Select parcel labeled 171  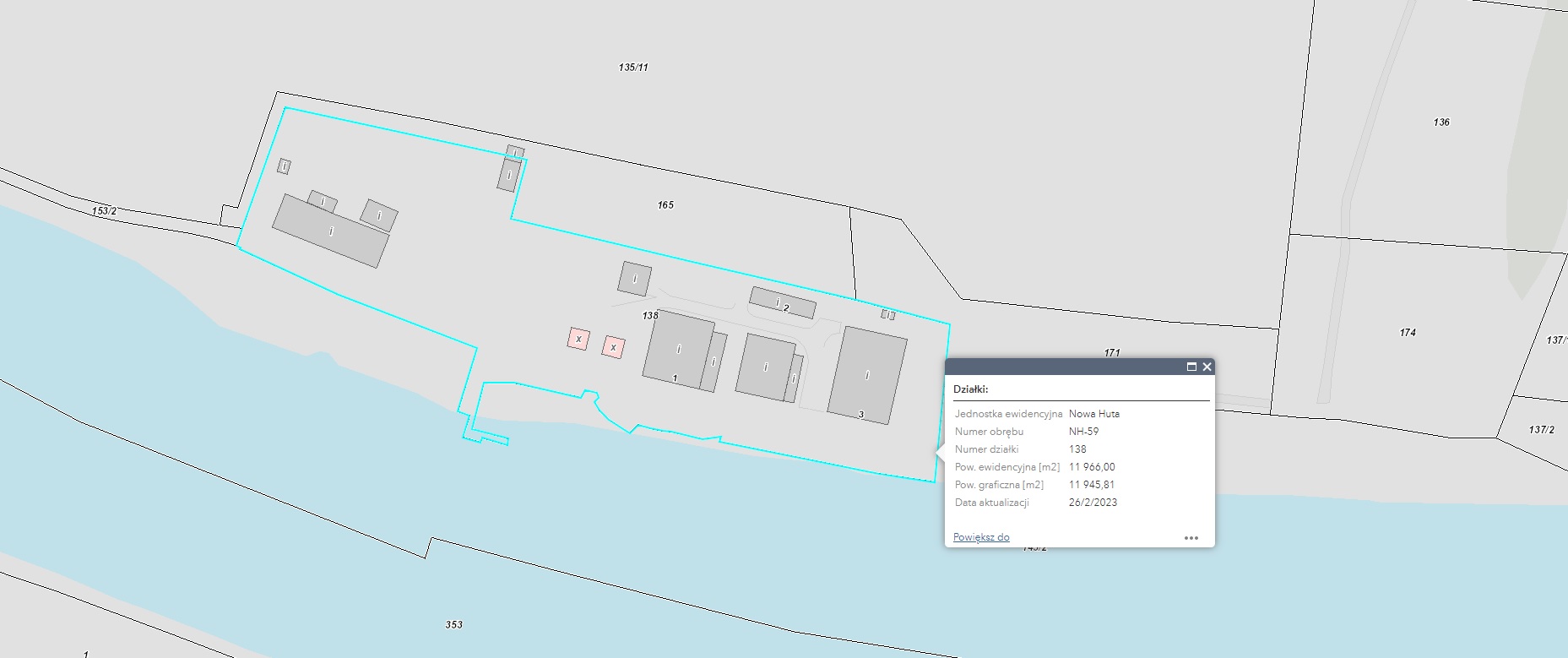tap(1111, 353)
